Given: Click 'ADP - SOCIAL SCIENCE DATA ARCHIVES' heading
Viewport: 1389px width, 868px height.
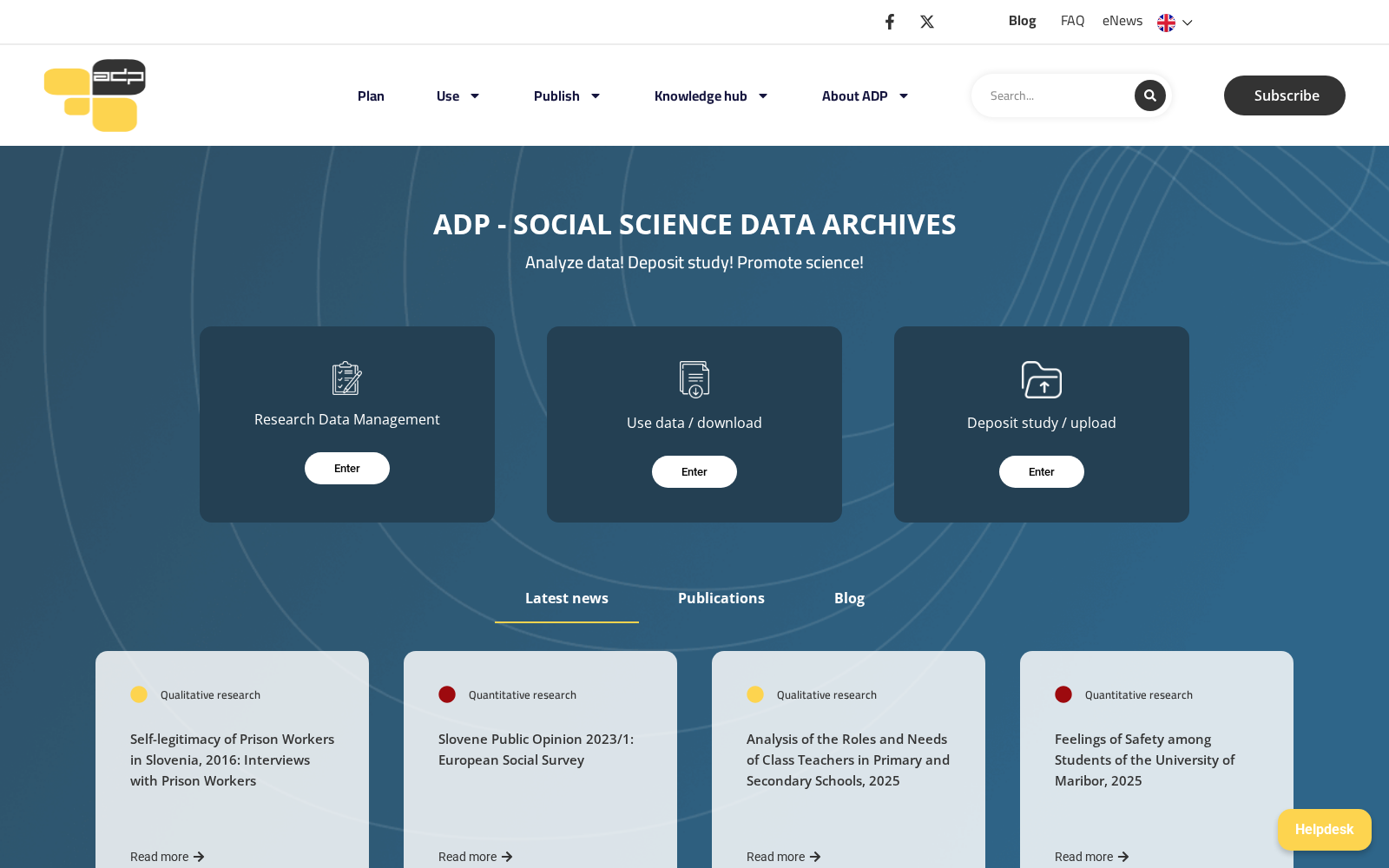Looking at the screenshot, I should [x=694, y=225].
